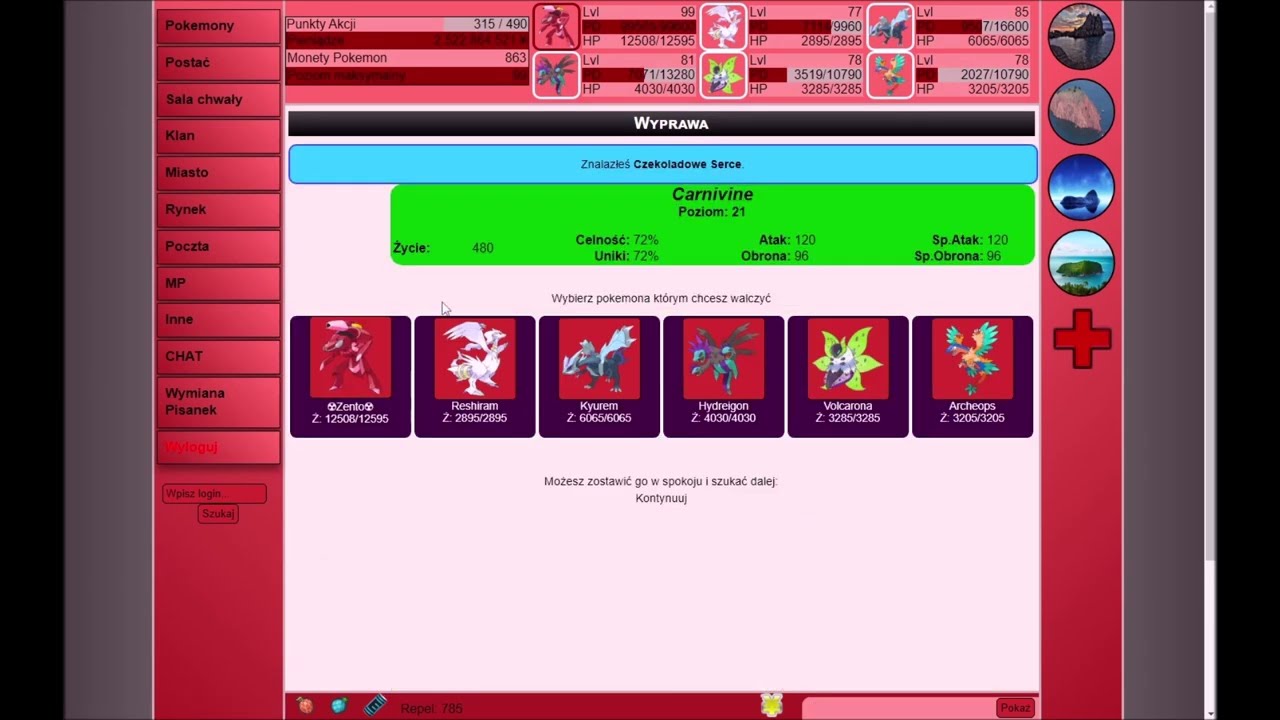Click the 'Repel: 785' counter
1280x720 pixels.
(x=431, y=708)
